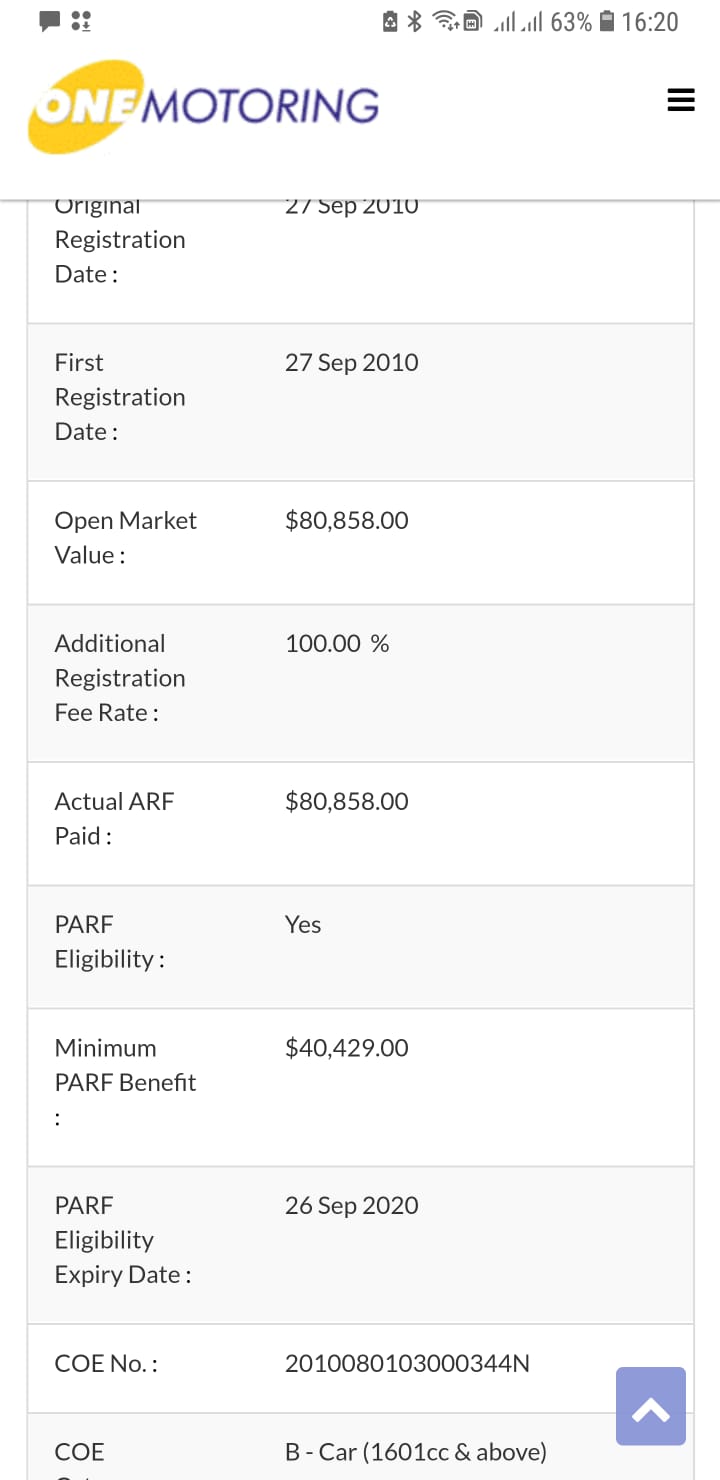Tap the Bluetooth status icon

[415, 21]
